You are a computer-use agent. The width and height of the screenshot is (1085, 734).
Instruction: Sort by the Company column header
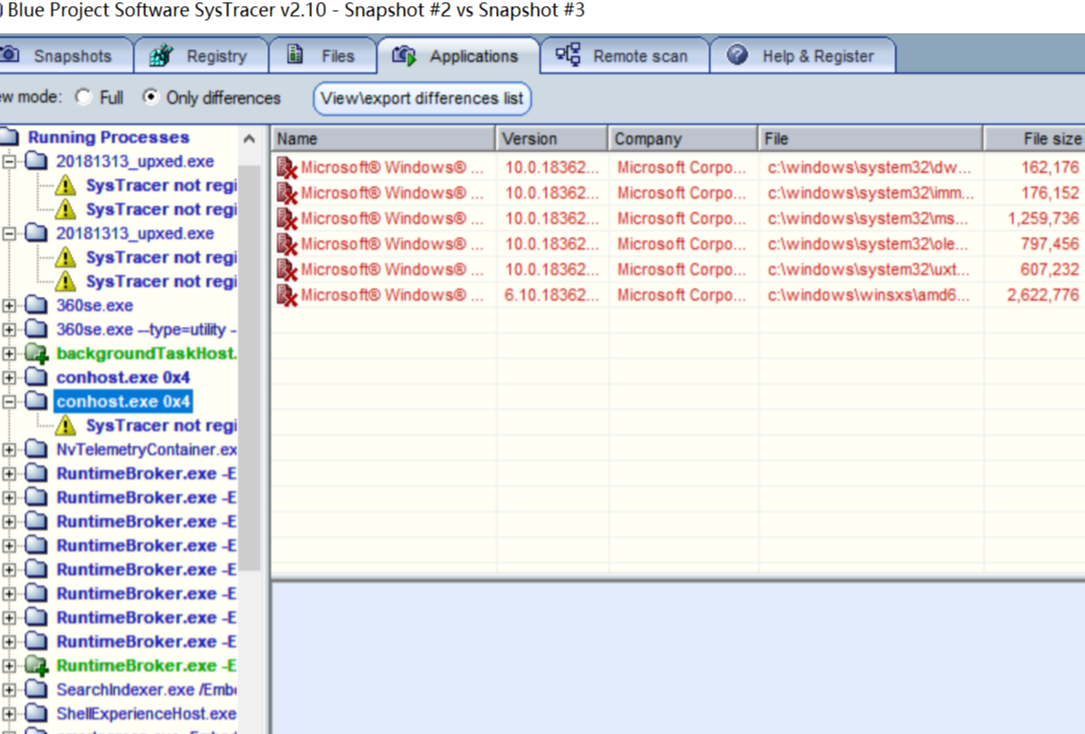683,138
